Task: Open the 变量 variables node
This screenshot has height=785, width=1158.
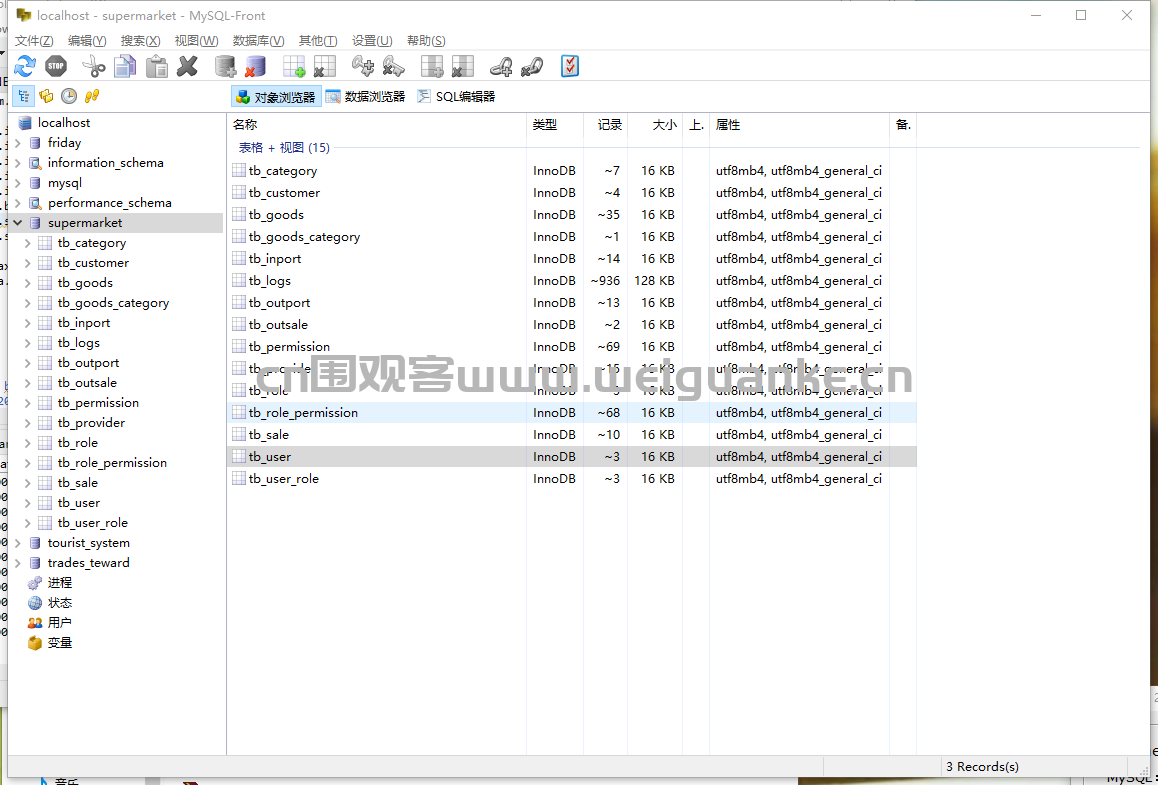Action: click(x=60, y=642)
